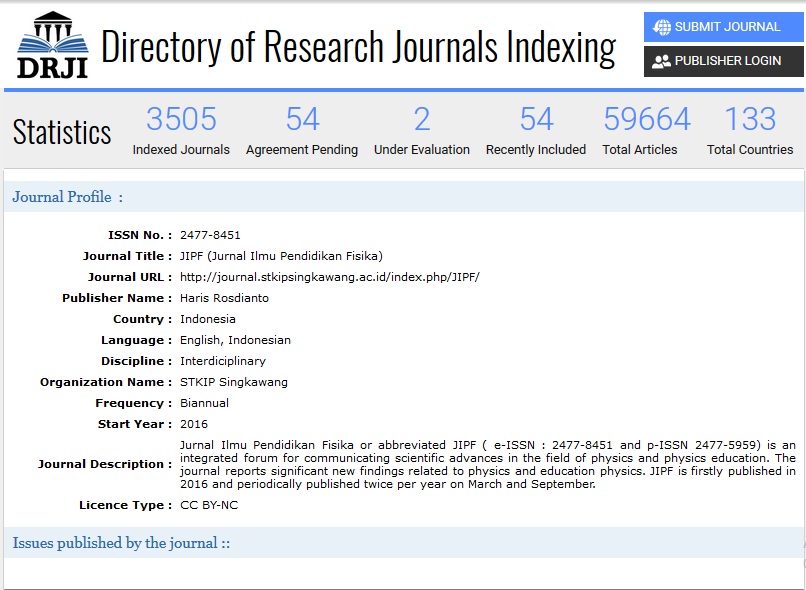806x590 pixels.
Task: Click the Total Articles label
Action: 640,150
